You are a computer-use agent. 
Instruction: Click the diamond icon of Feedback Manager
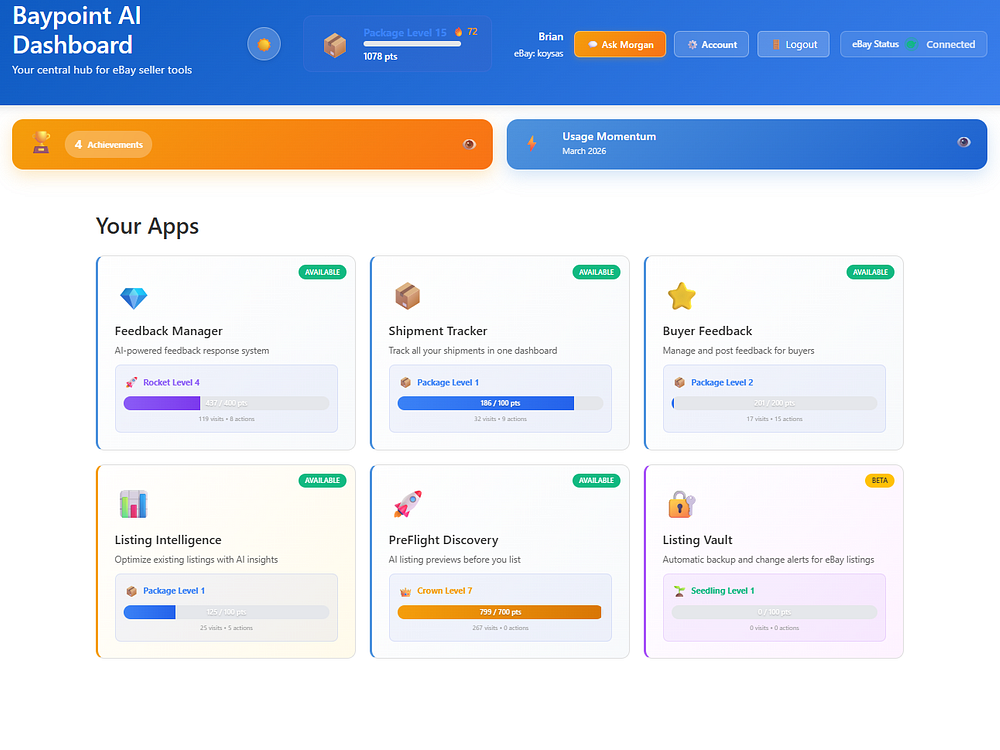133,297
